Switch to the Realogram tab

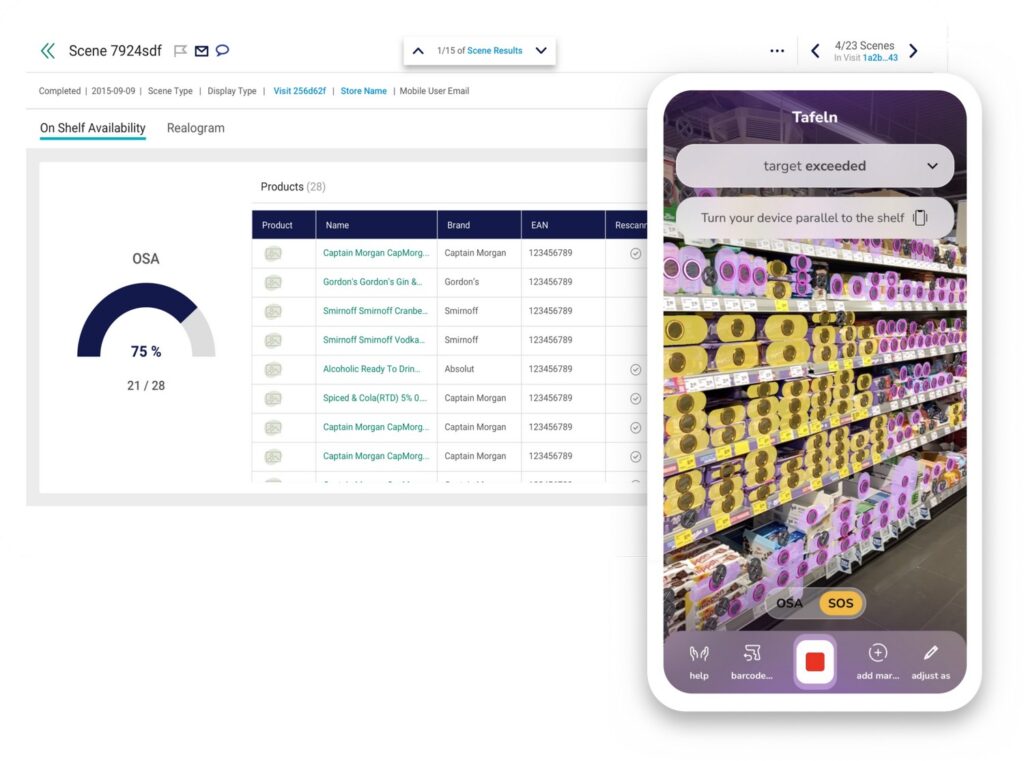[x=195, y=128]
